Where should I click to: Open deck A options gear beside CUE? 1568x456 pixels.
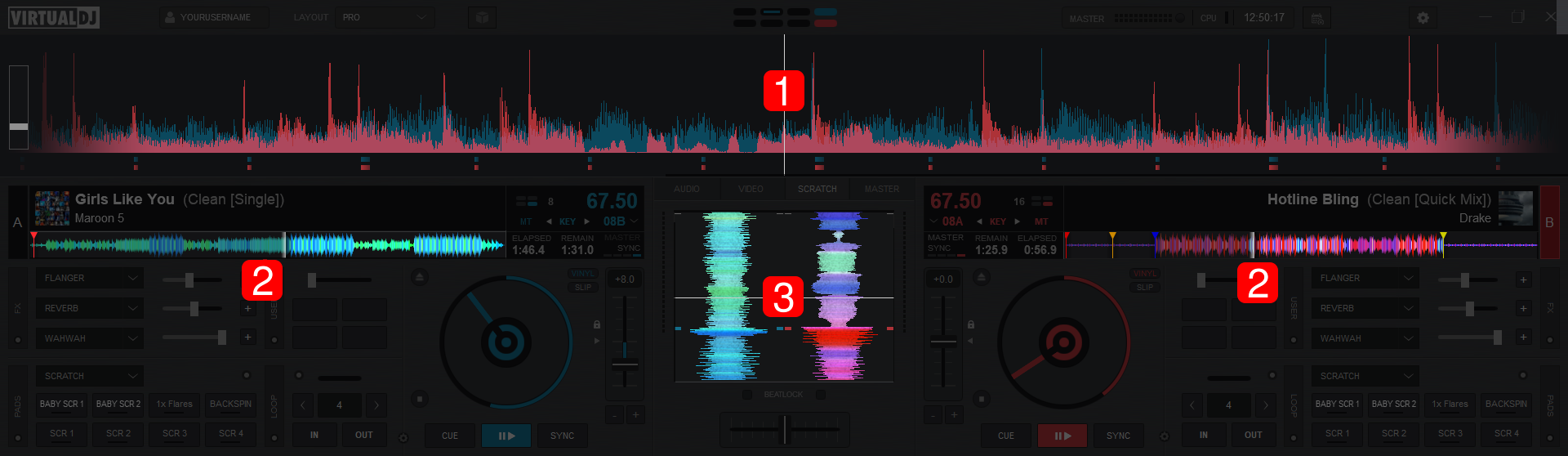(x=403, y=437)
